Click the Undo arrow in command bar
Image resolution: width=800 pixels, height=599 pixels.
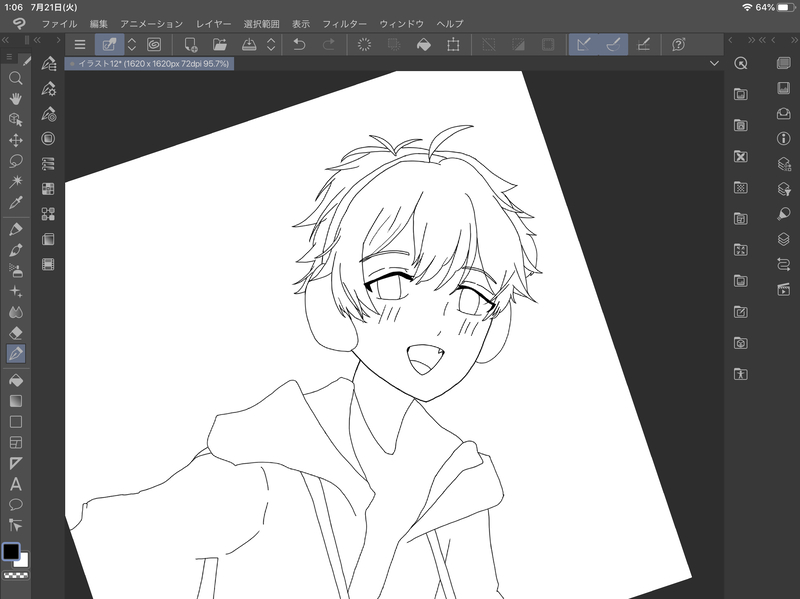tap(299, 45)
